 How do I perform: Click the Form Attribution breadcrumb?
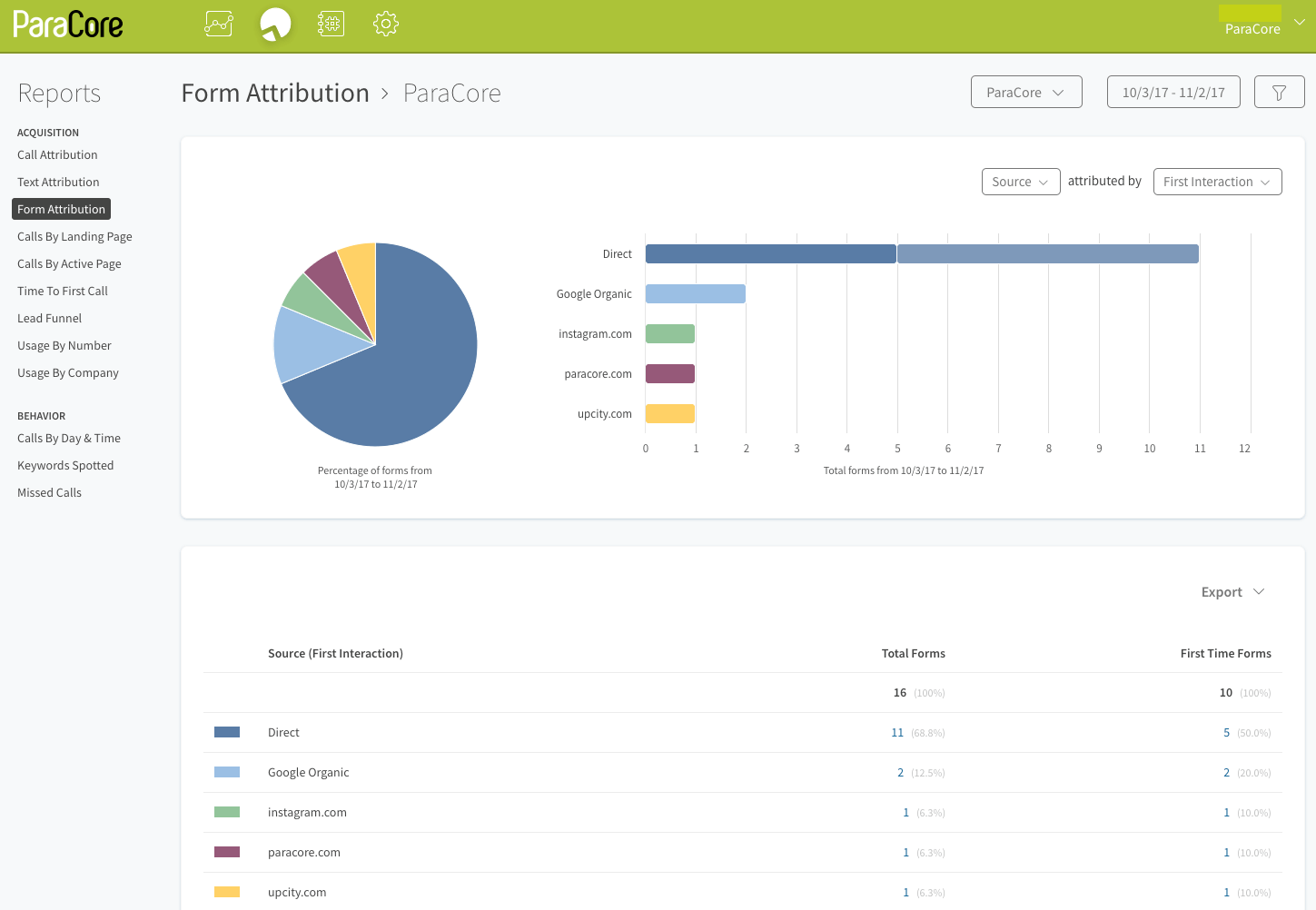coord(275,93)
